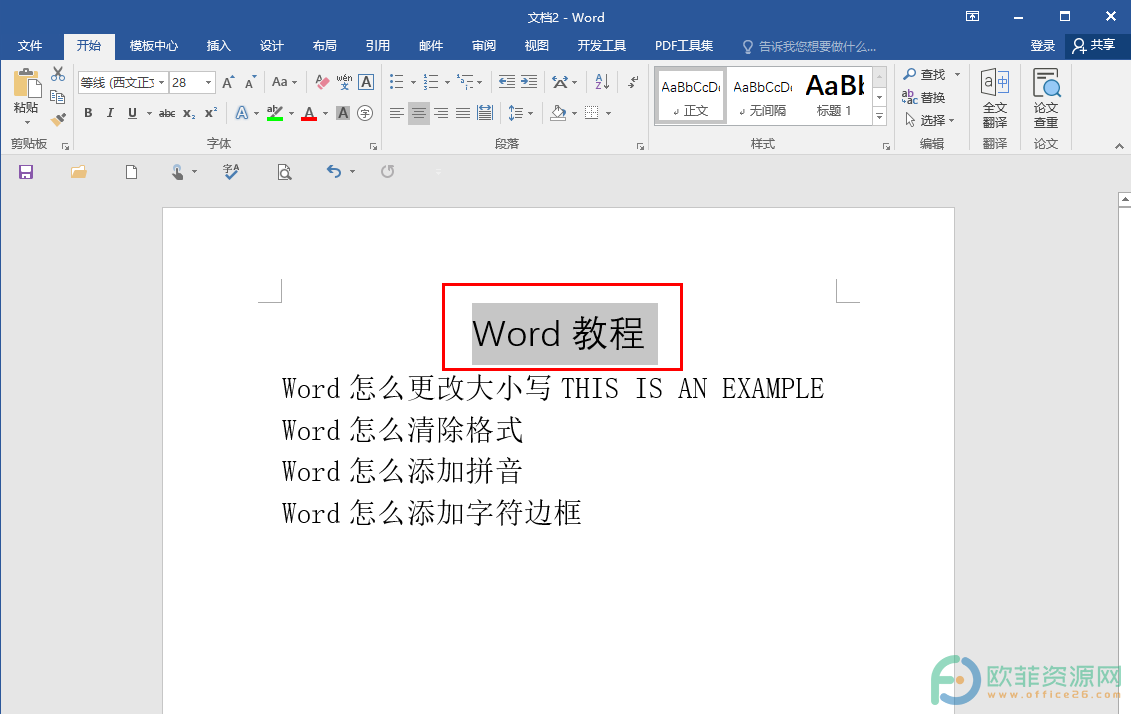This screenshot has height=714, width=1131.
Task: Open the 文件 (File) menu
Action: click(30, 46)
